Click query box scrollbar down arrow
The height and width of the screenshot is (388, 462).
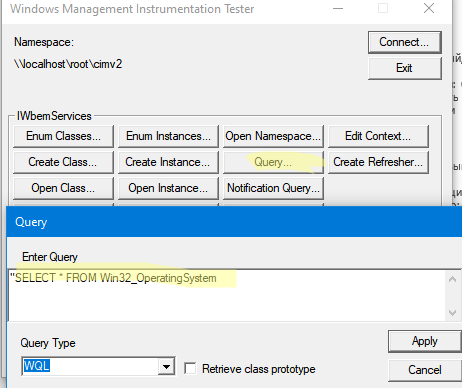point(452,313)
